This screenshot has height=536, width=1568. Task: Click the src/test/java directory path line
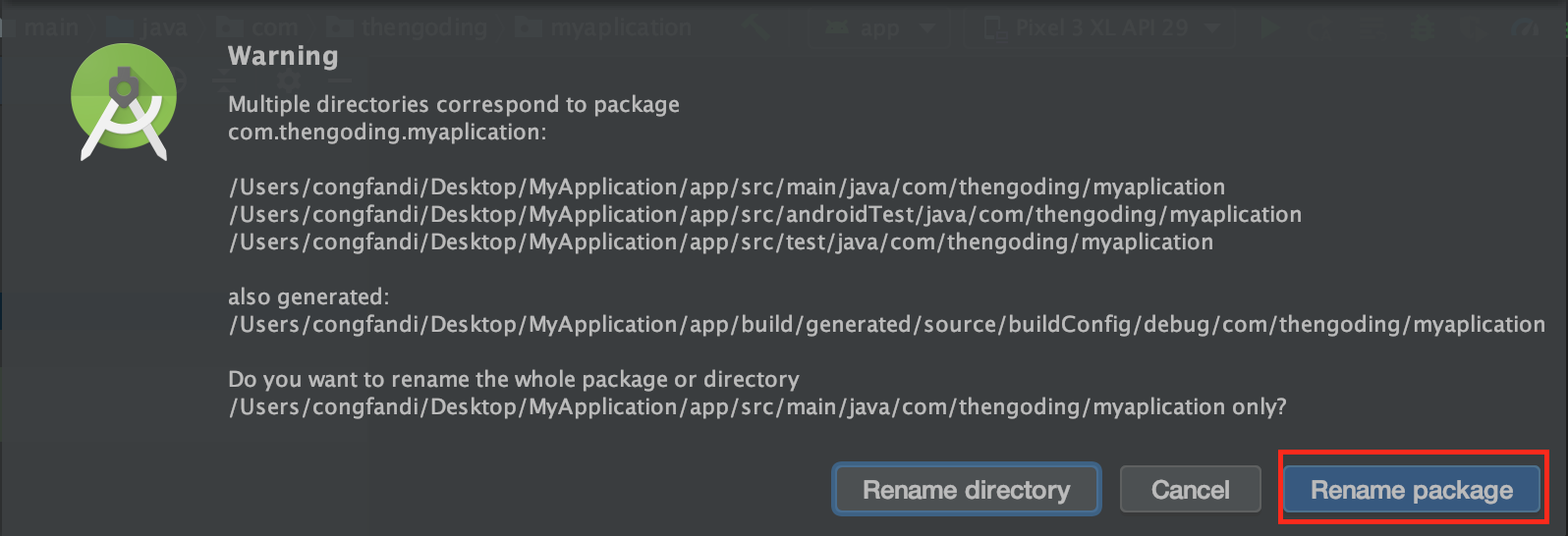click(x=721, y=241)
